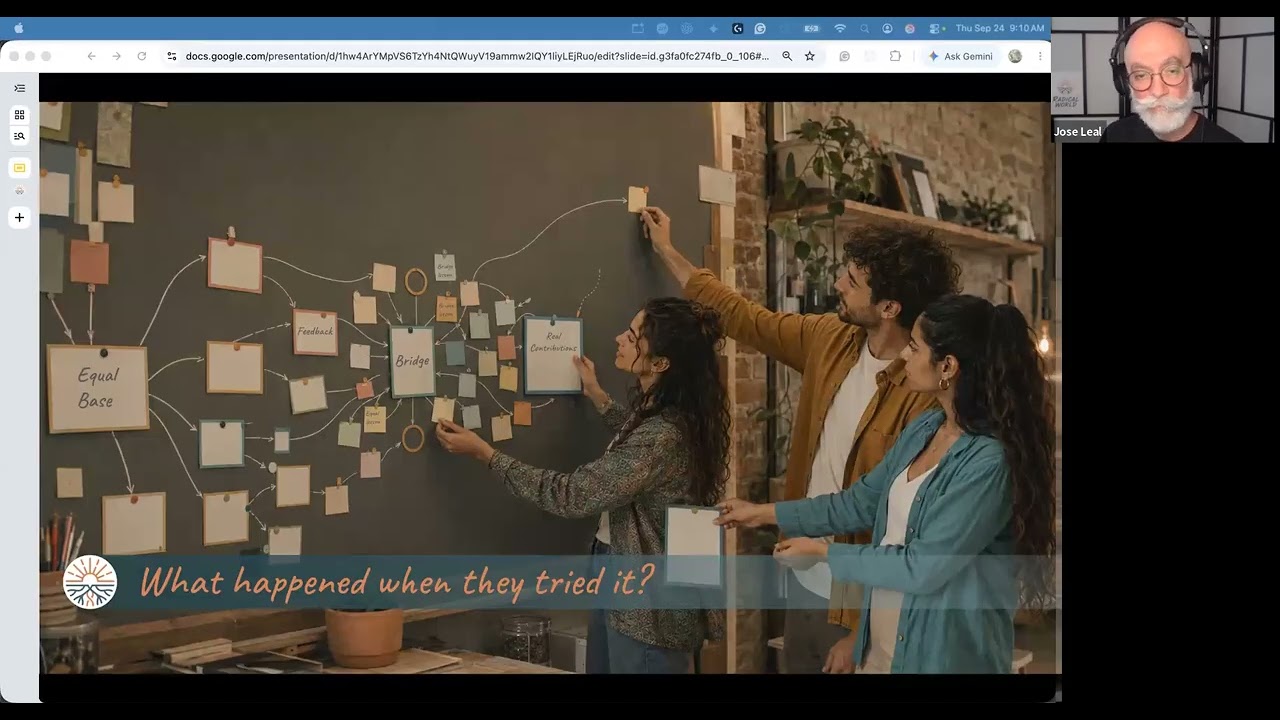
Task: Click the date and time clock
Action: click(1000, 28)
